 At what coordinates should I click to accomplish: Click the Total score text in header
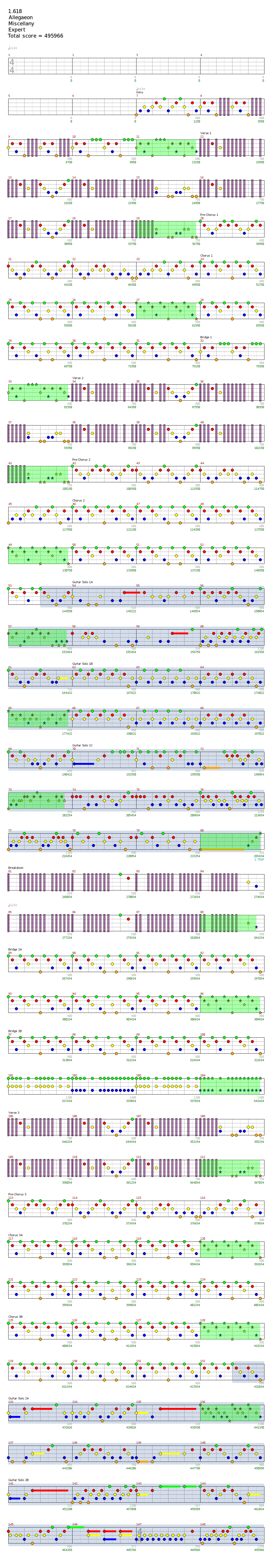click(x=35, y=36)
